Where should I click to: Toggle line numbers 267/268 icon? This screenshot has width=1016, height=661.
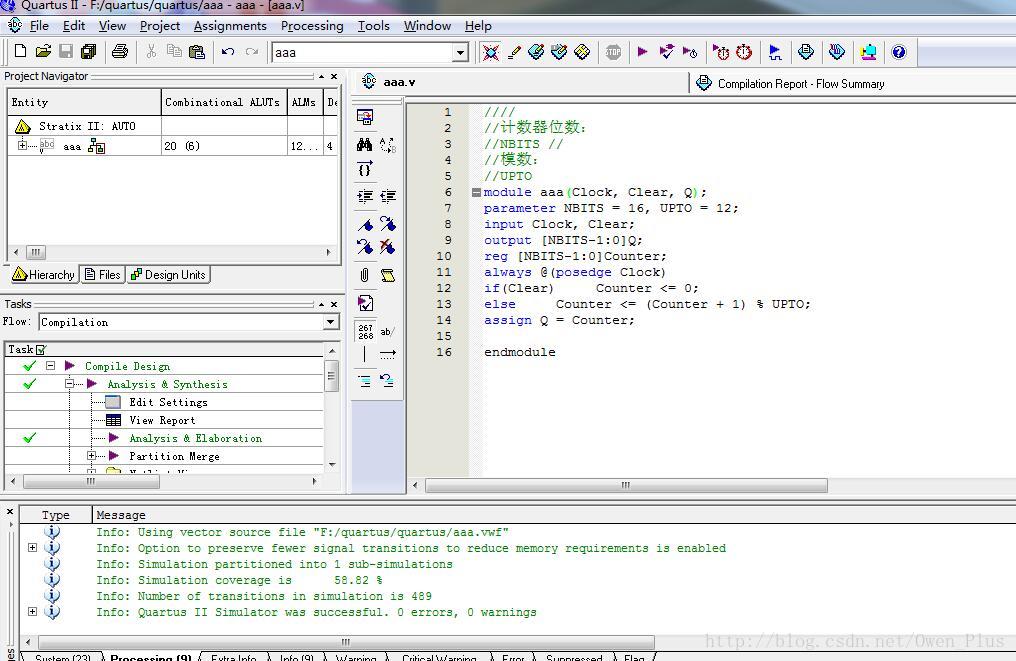pyautogui.click(x=365, y=331)
